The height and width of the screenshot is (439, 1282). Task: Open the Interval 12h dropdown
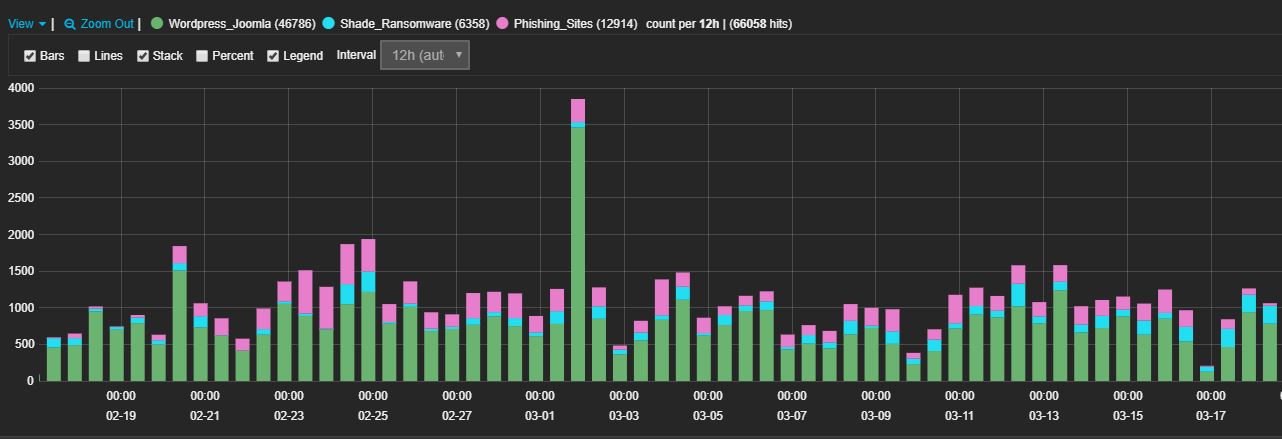[x=424, y=56]
